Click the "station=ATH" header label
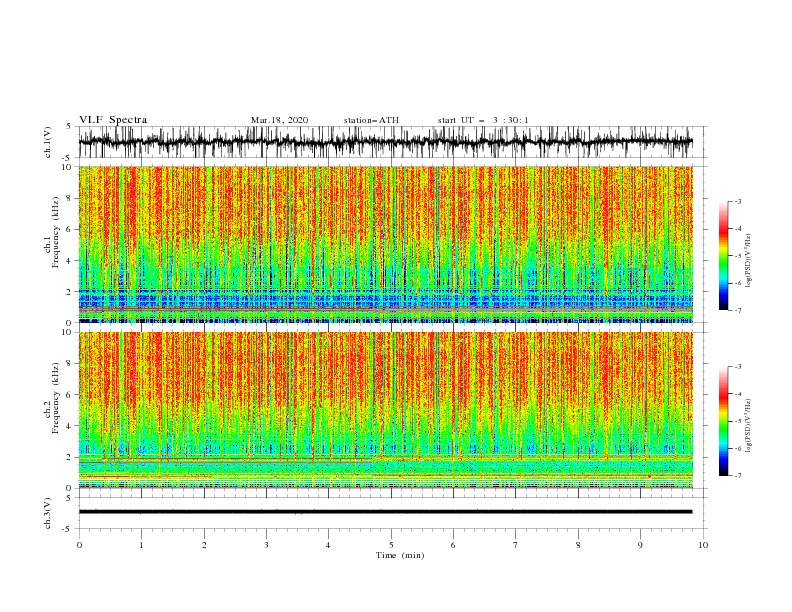Screen dimensions: 792x612 click(x=371, y=120)
